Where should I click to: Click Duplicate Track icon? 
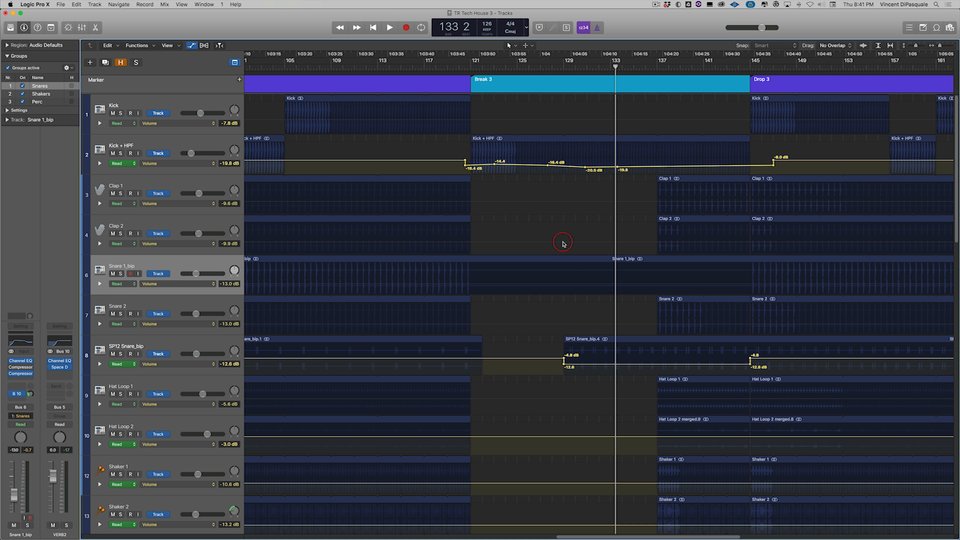tap(105, 62)
